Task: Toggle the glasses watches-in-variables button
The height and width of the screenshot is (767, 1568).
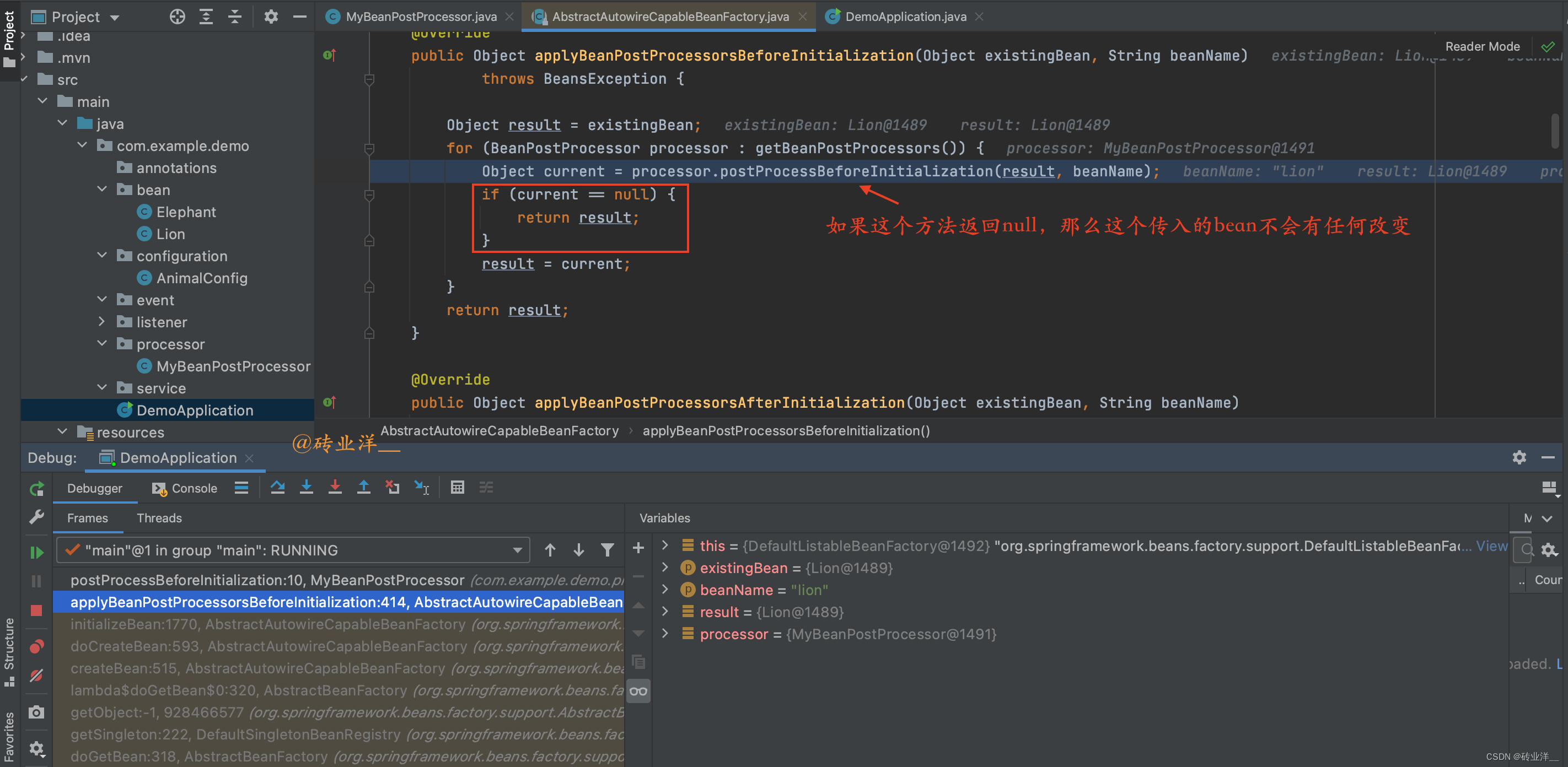Action: click(638, 692)
